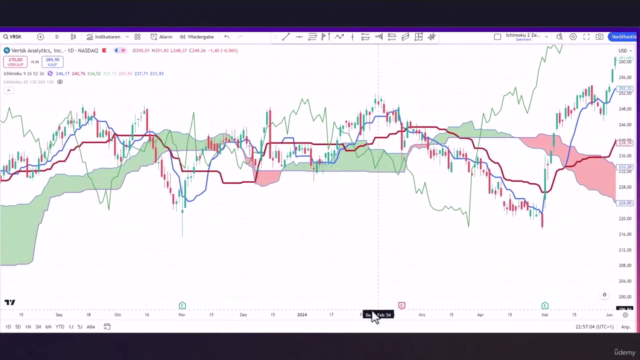Create an alert with the Alarm button
This screenshot has height=360, width=640.
161,37
